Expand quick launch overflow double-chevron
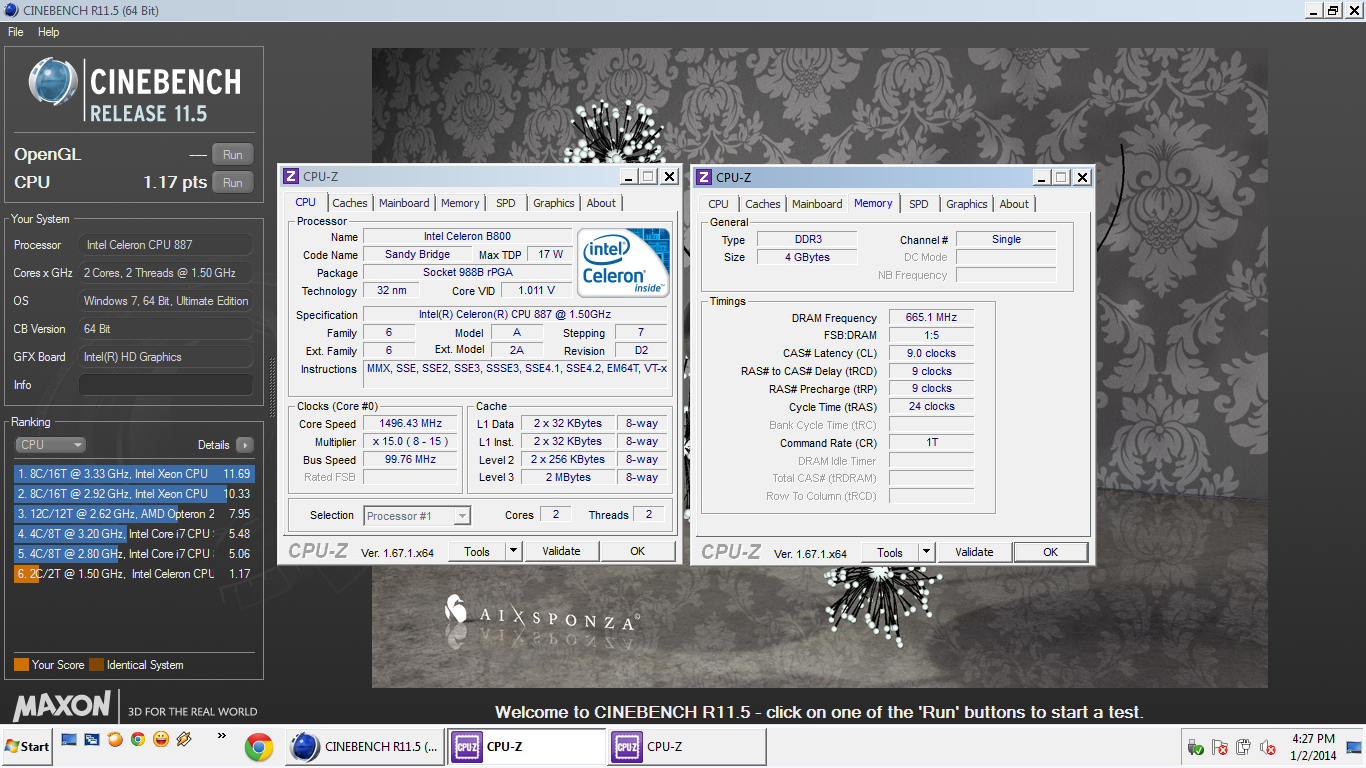Screen dimensions: 1366x768 point(221,737)
